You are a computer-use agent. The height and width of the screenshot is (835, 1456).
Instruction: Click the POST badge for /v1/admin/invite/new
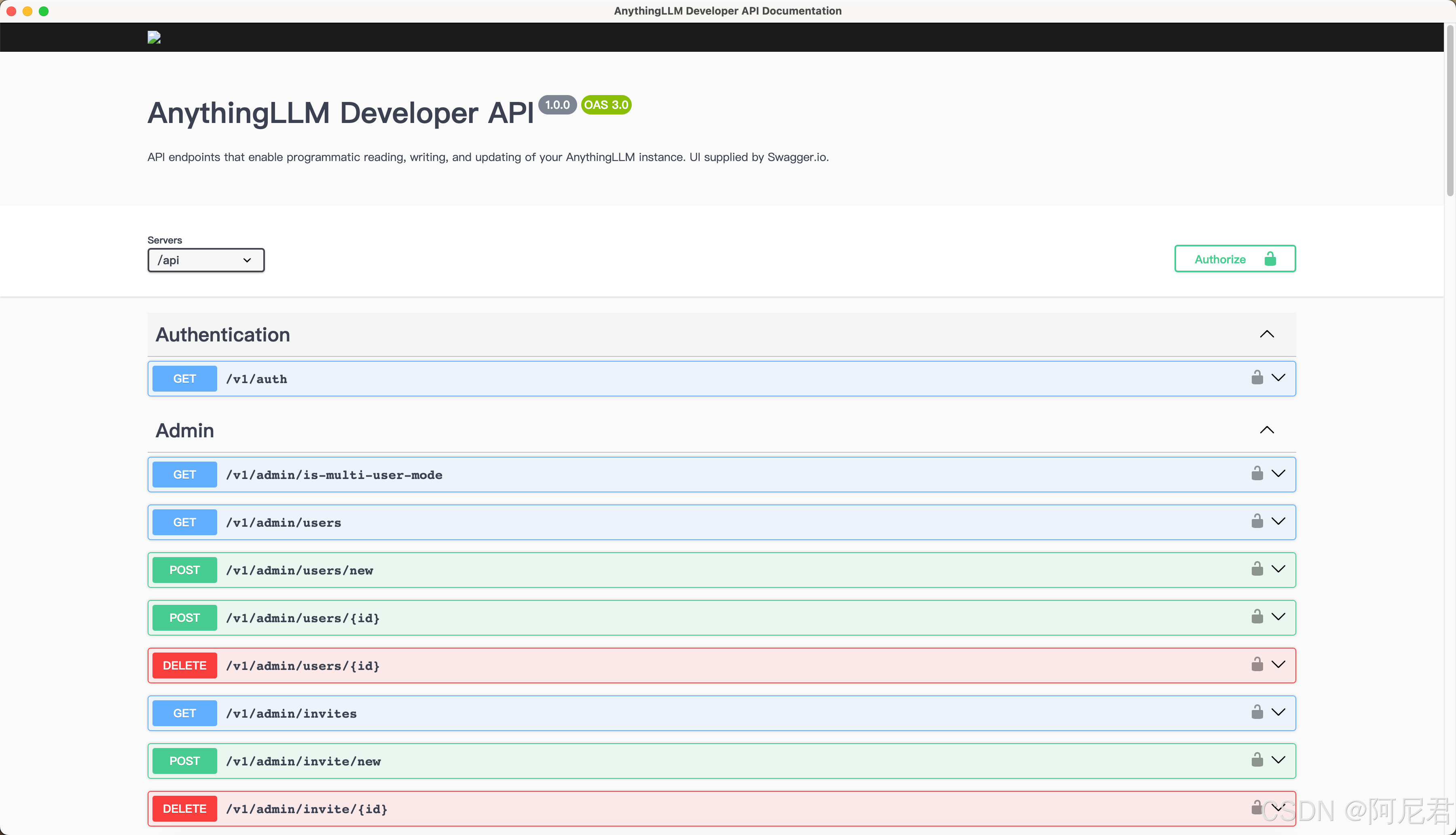[184, 761]
